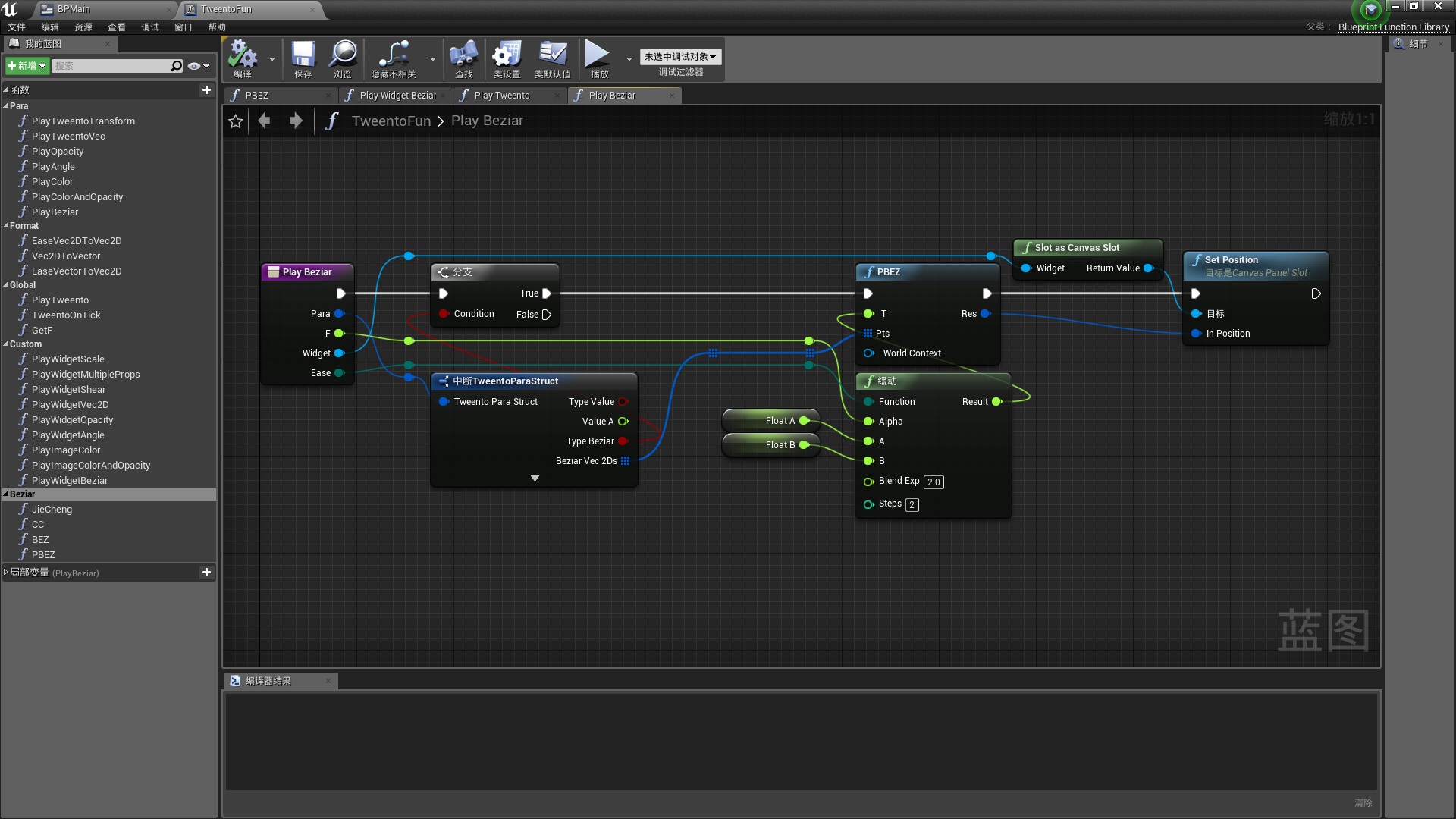Select the PlayWidgetBeziar function
Image resolution: width=1456 pixels, height=819 pixels.
(70, 481)
